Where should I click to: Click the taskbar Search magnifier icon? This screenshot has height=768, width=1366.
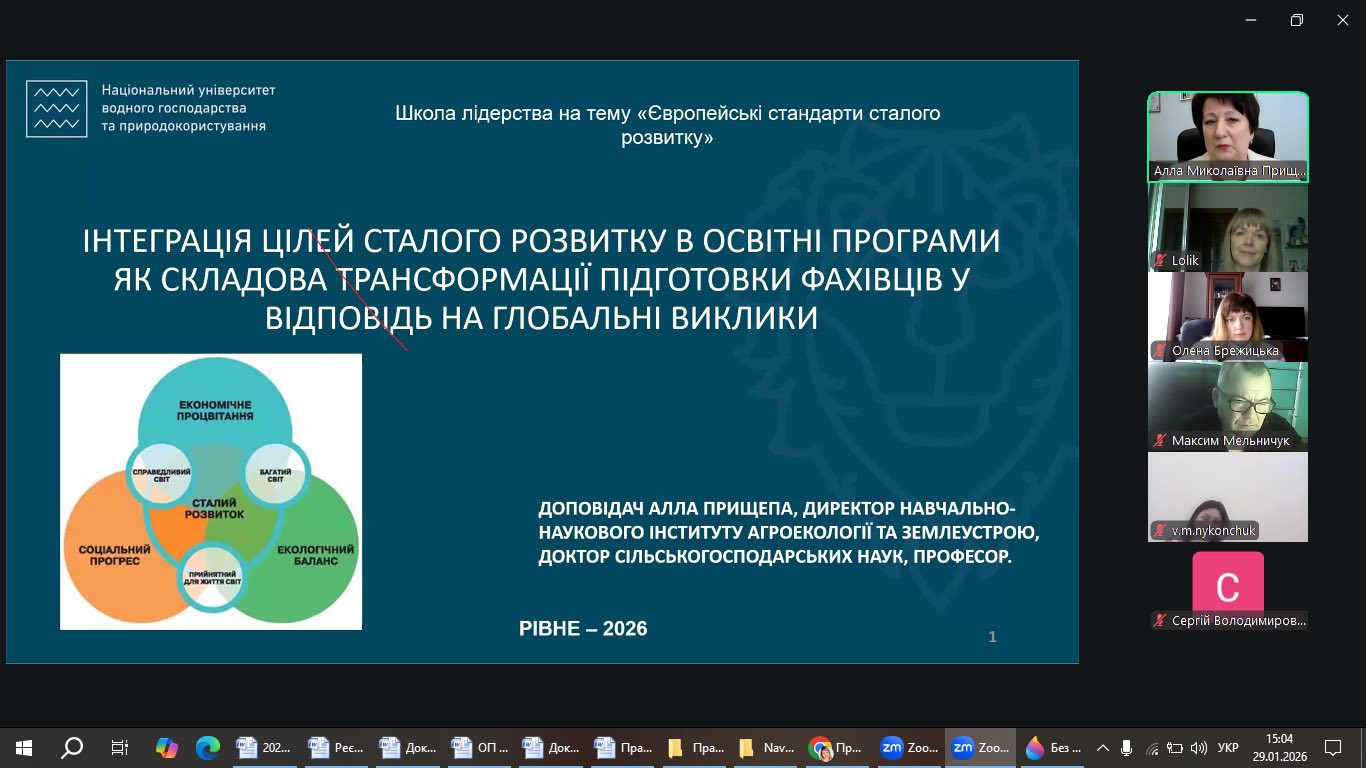[x=72, y=747]
